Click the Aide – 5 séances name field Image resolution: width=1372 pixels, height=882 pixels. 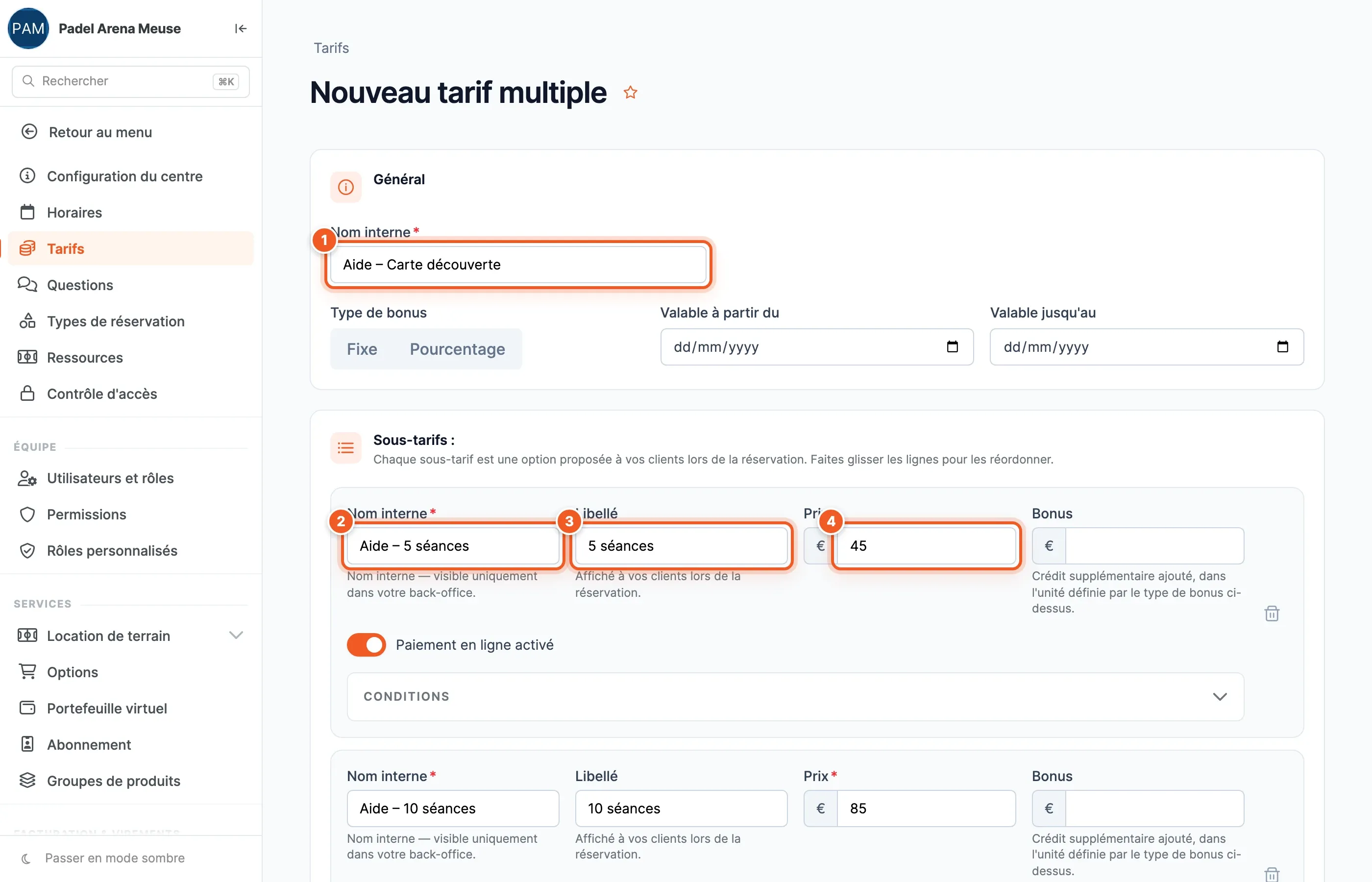tap(453, 546)
